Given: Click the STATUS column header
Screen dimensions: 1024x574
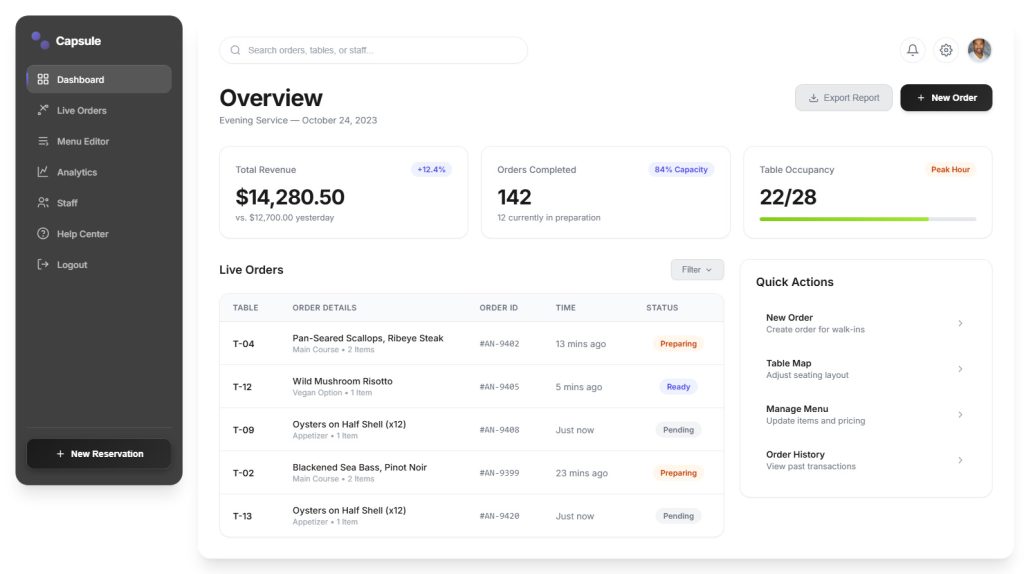Looking at the screenshot, I should 662,308.
